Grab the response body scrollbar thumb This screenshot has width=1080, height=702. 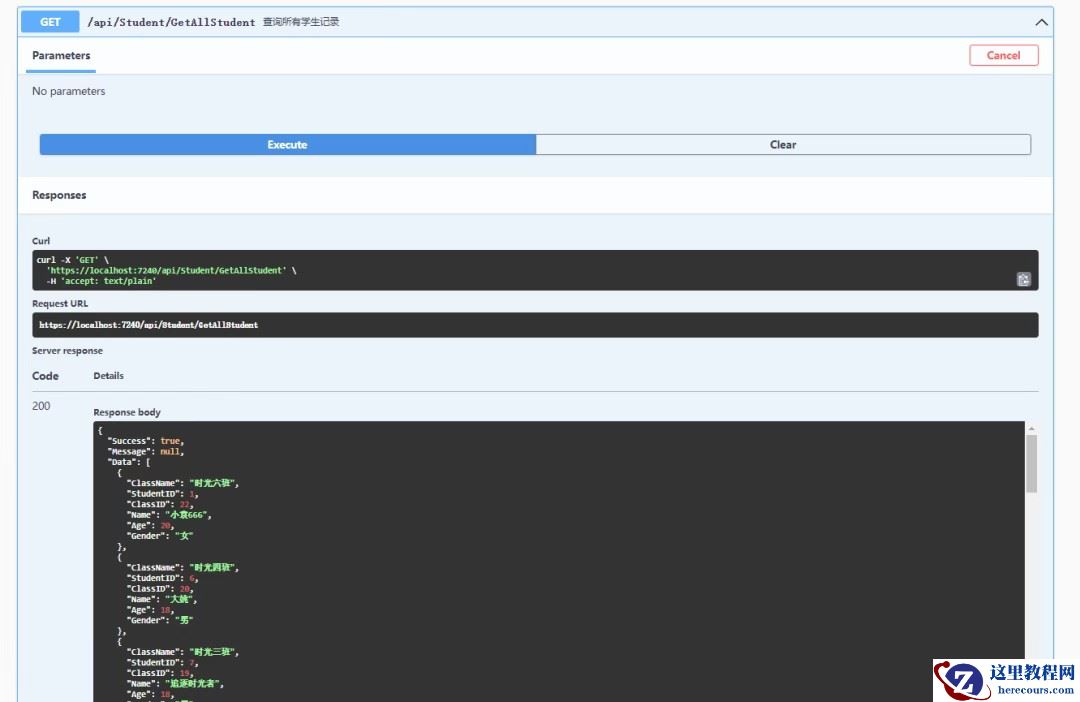[1031, 463]
